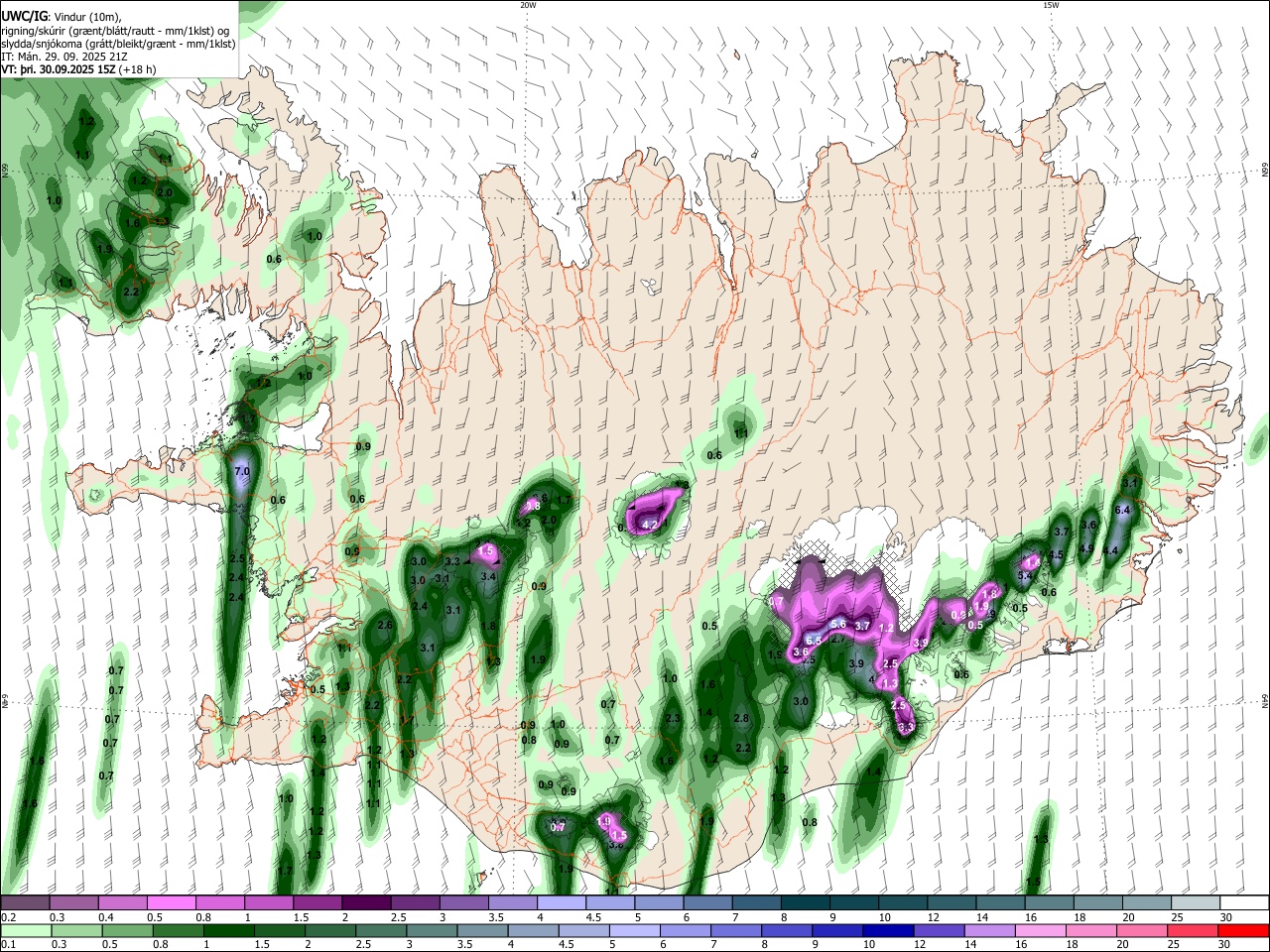Click the 4.9 value on the map
Screen dimensions: 1270x952
[x=1086, y=549]
